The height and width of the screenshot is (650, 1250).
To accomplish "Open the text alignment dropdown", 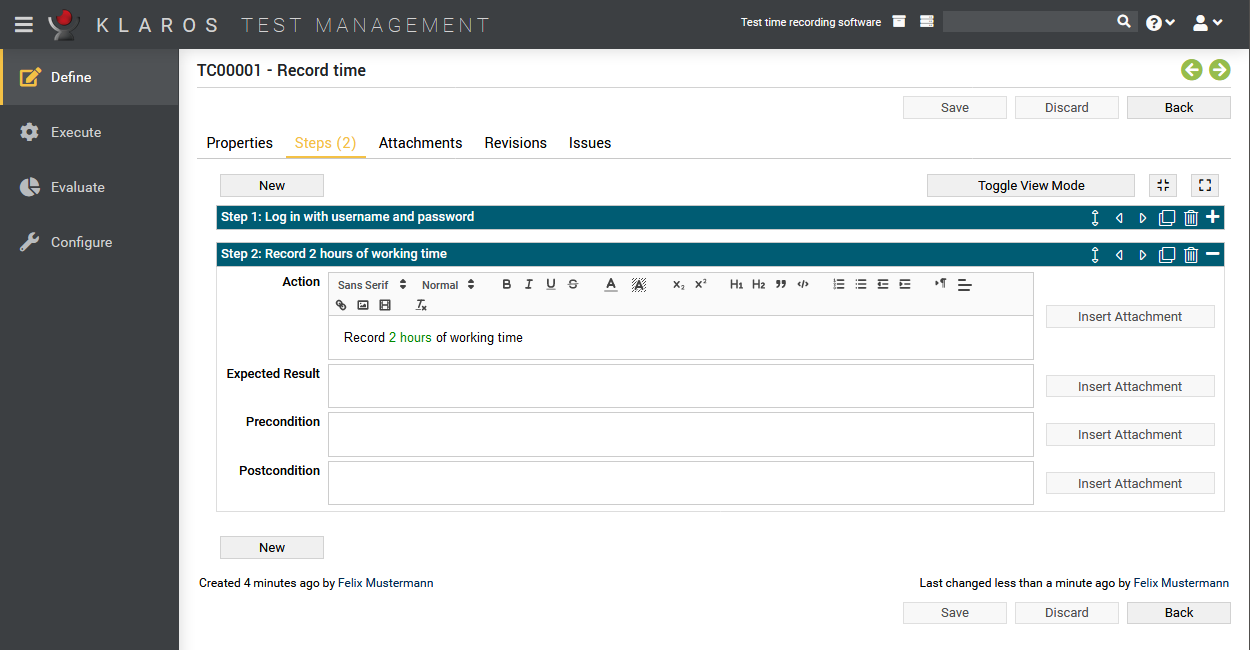I will coord(965,285).
